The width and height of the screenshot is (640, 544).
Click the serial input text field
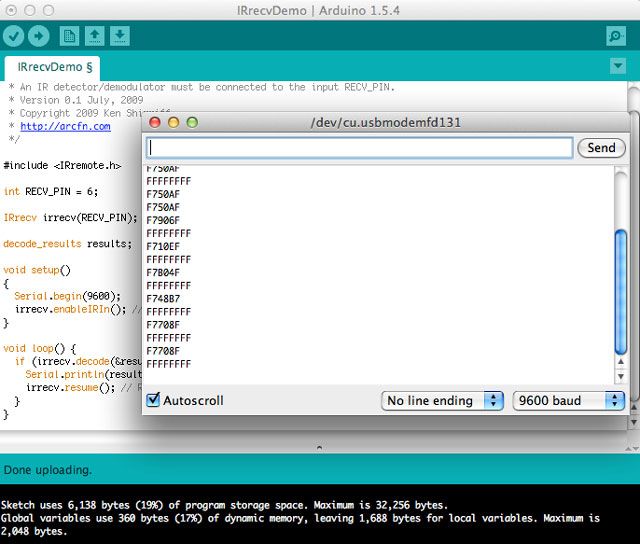[x=359, y=147]
